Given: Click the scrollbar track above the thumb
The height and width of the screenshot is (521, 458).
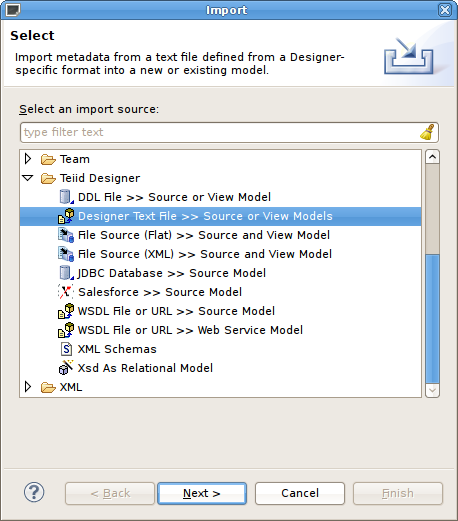Looking at the screenshot, I should 432,209.
